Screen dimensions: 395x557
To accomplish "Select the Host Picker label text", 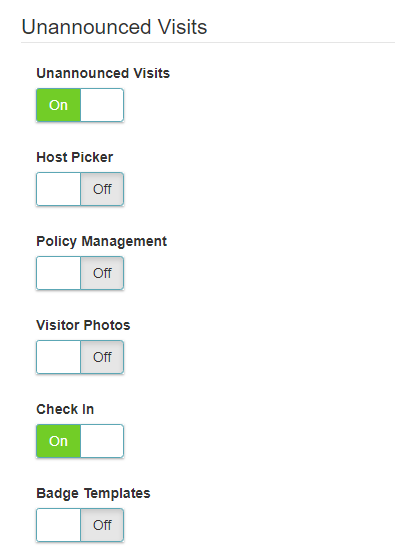I will tap(75, 157).
